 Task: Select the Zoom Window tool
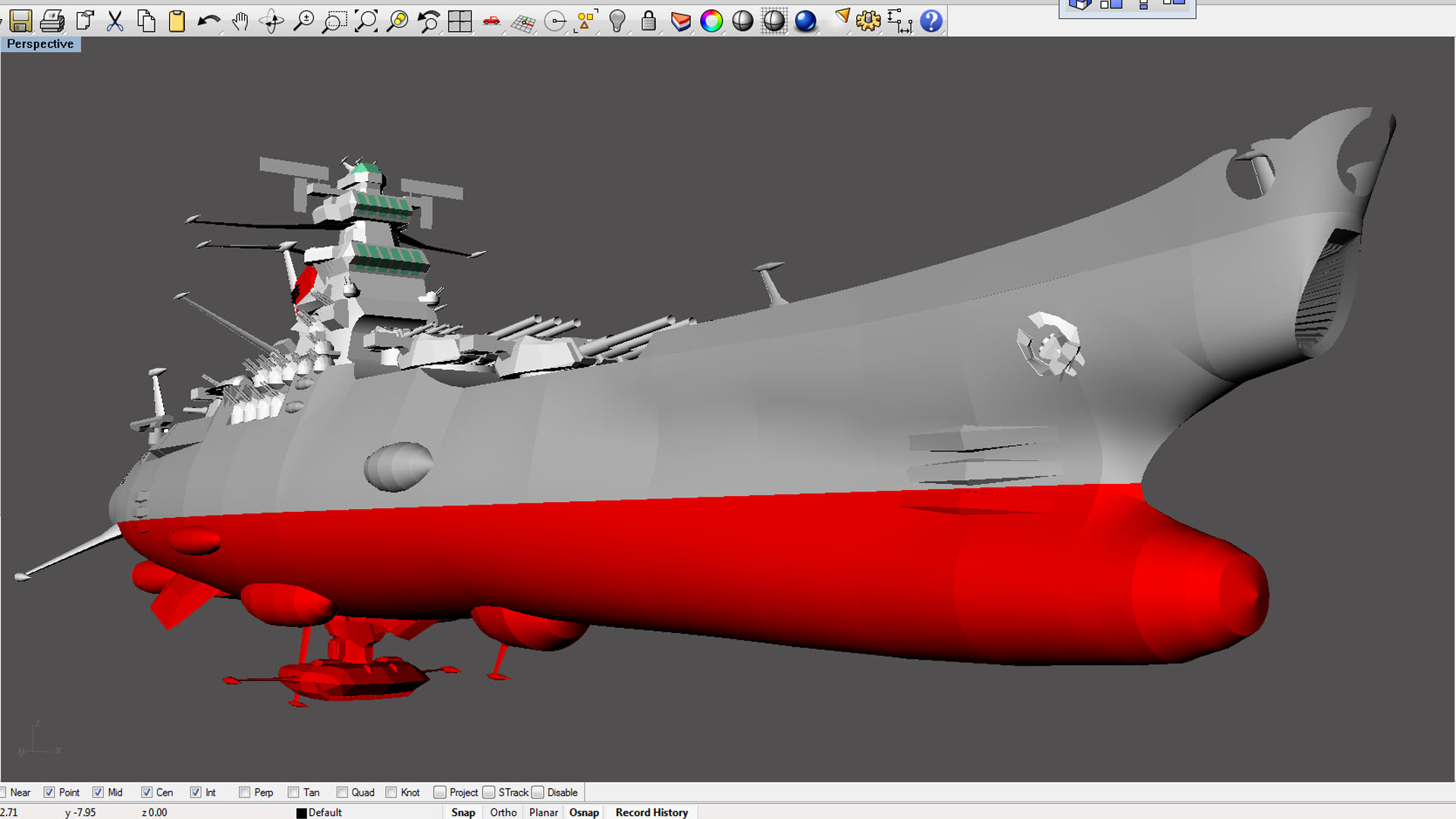point(334,20)
